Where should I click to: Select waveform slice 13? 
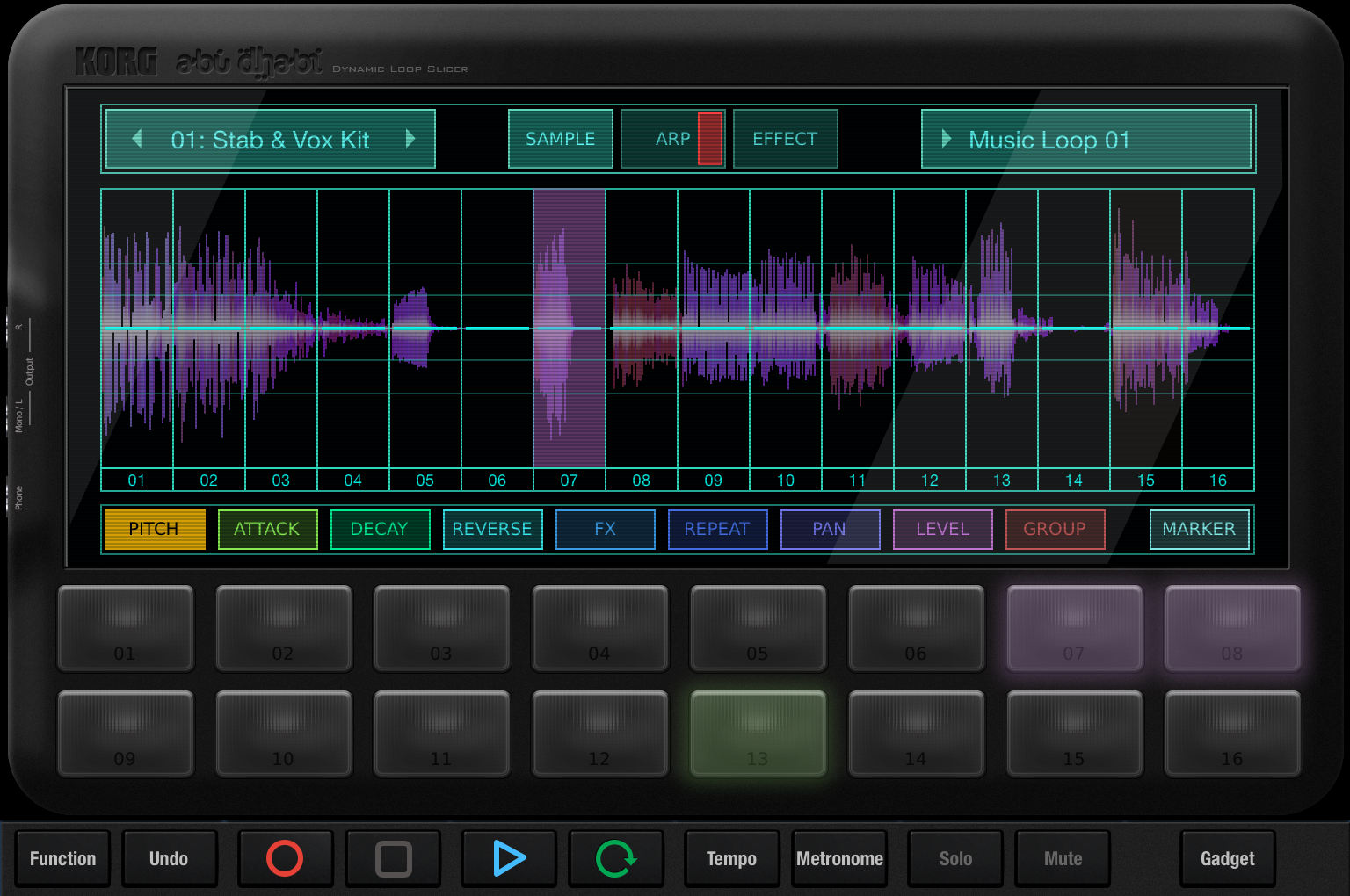pyautogui.click(x=1002, y=339)
